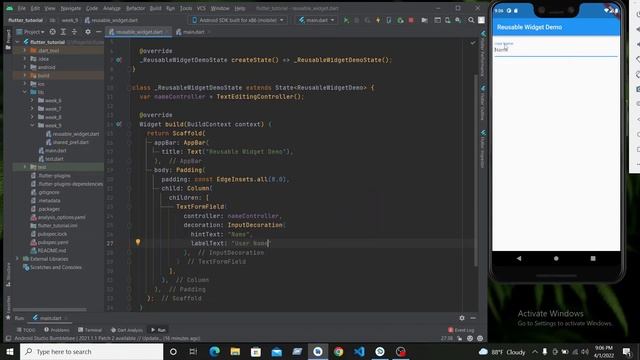640x360 pixels.
Task: Select test.dart in project tree
Action: 51,159
